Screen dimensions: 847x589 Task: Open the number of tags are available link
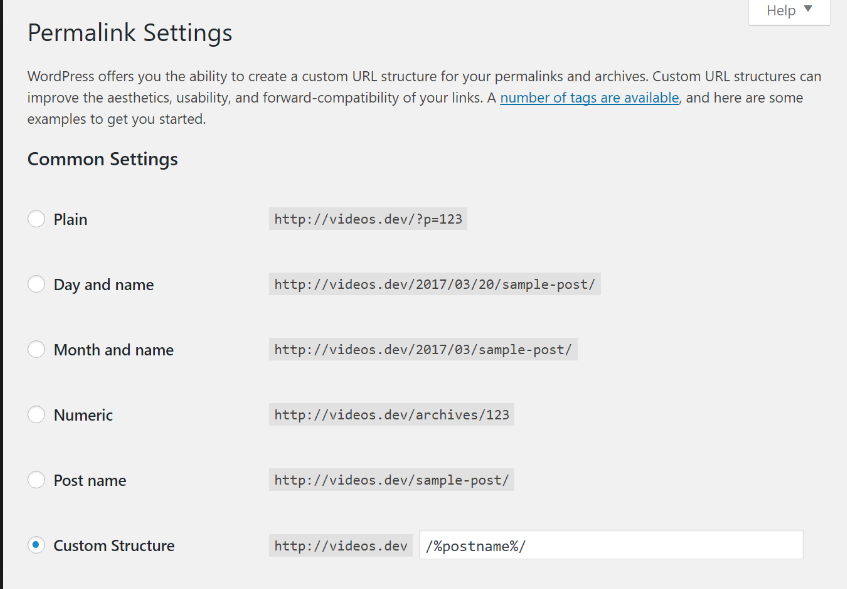tap(590, 98)
